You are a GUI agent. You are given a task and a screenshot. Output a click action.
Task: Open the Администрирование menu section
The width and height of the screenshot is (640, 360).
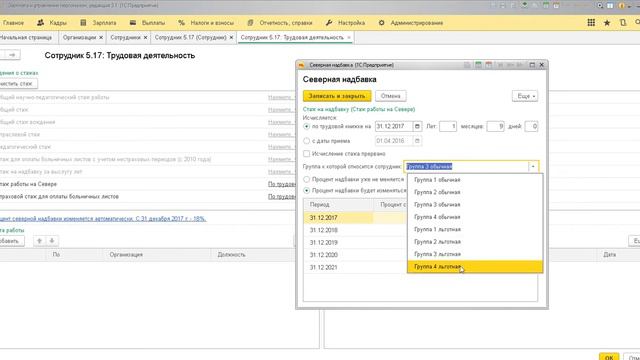tap(411, 23)
